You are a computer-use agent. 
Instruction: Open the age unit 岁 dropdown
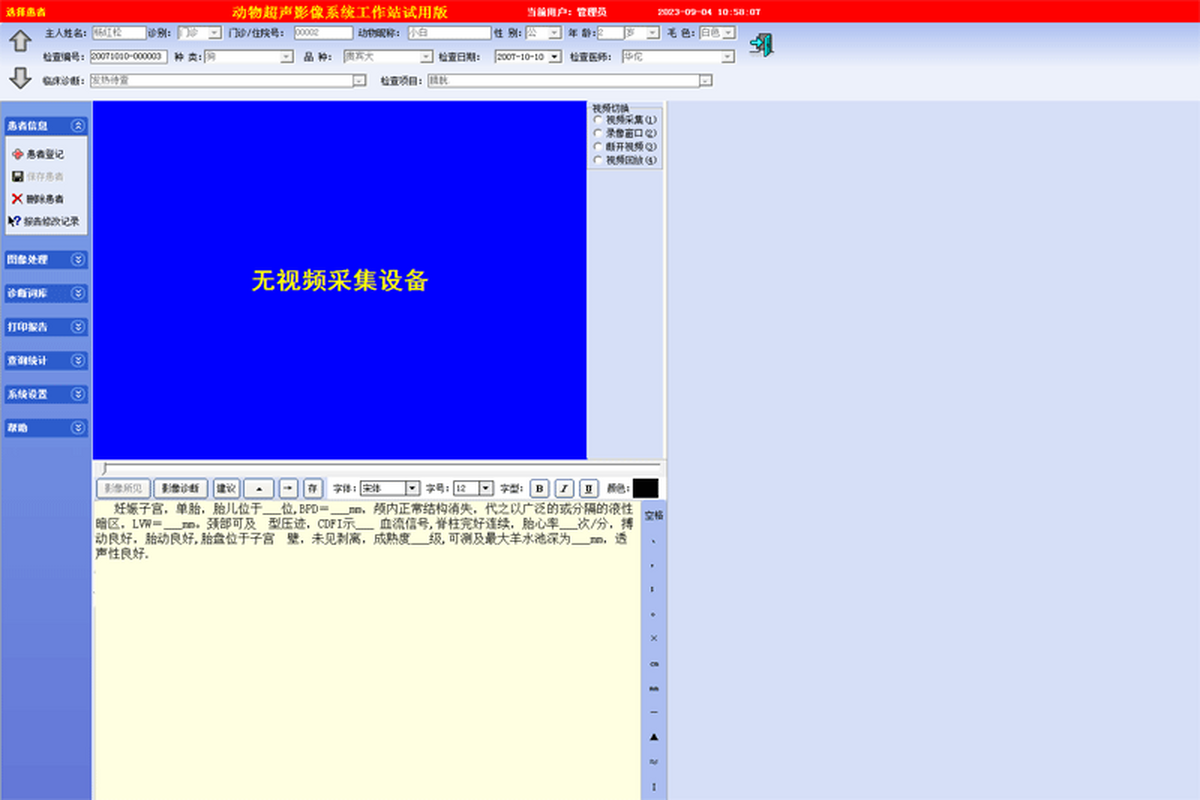(653, 33)
